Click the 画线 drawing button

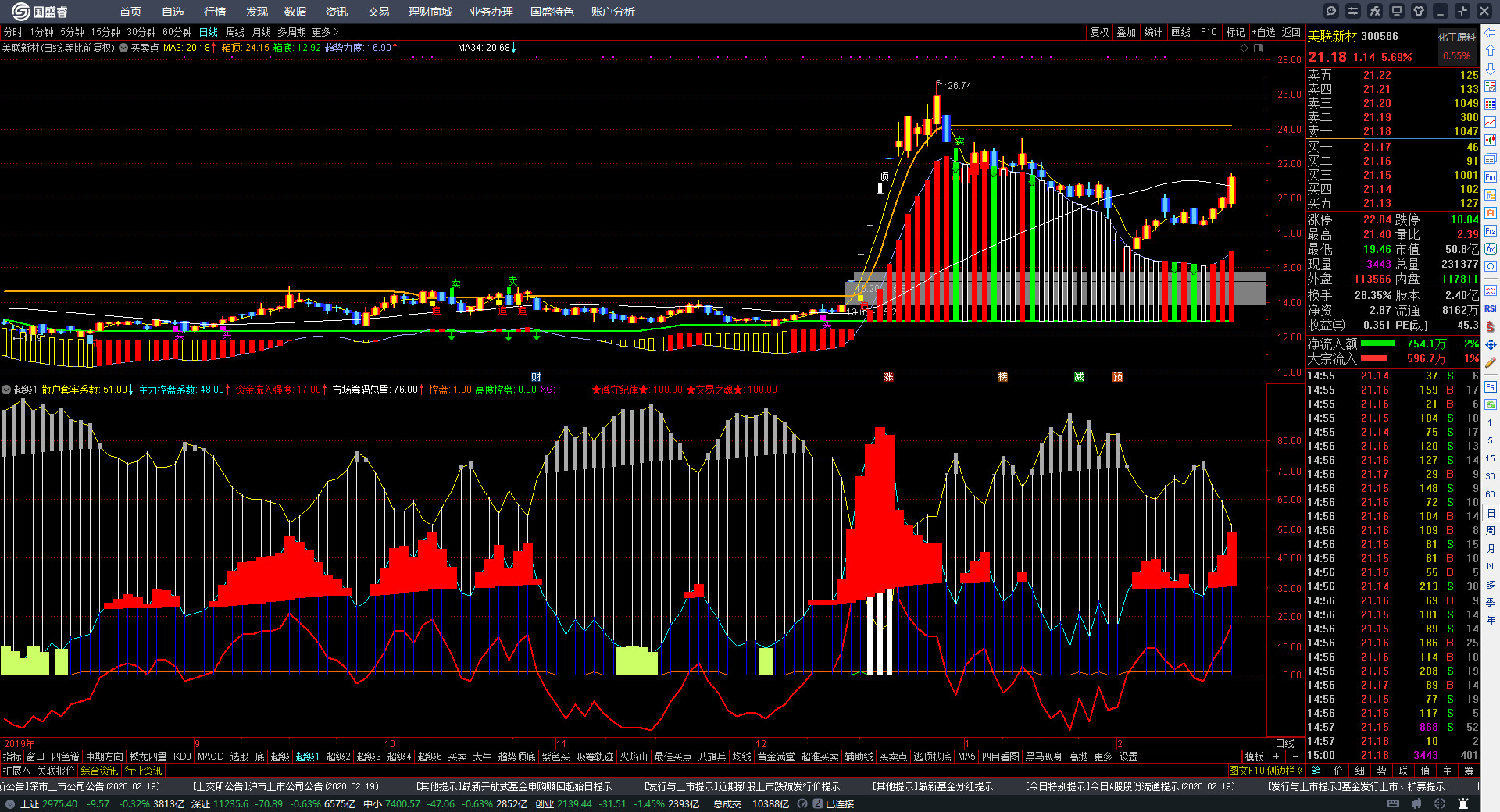click(1180, 32)
